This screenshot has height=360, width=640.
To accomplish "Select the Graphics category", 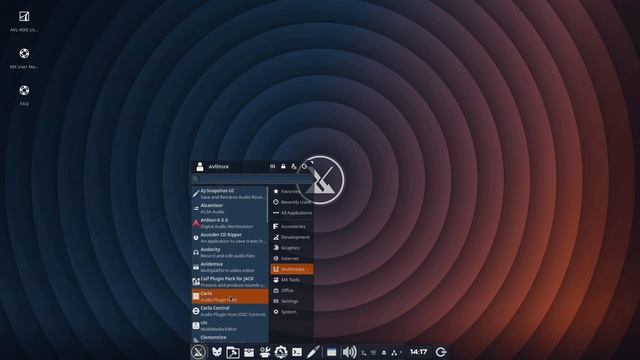I will coord(292,248).
